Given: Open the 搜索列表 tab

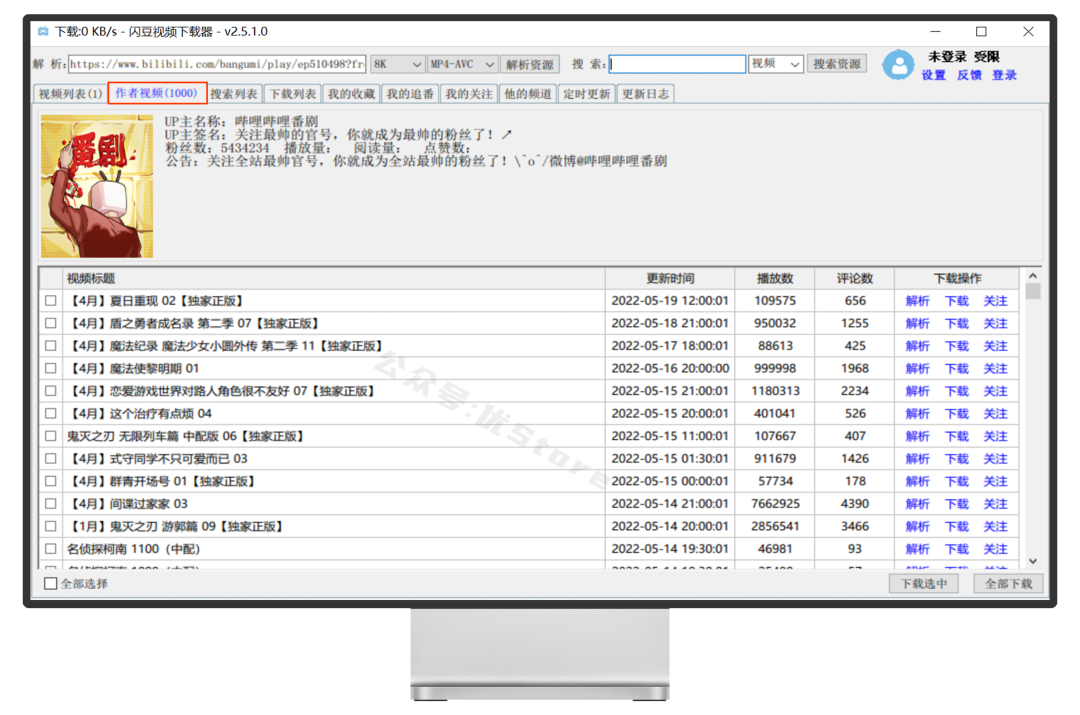Looking at the screenshot, I should [234, 94].
